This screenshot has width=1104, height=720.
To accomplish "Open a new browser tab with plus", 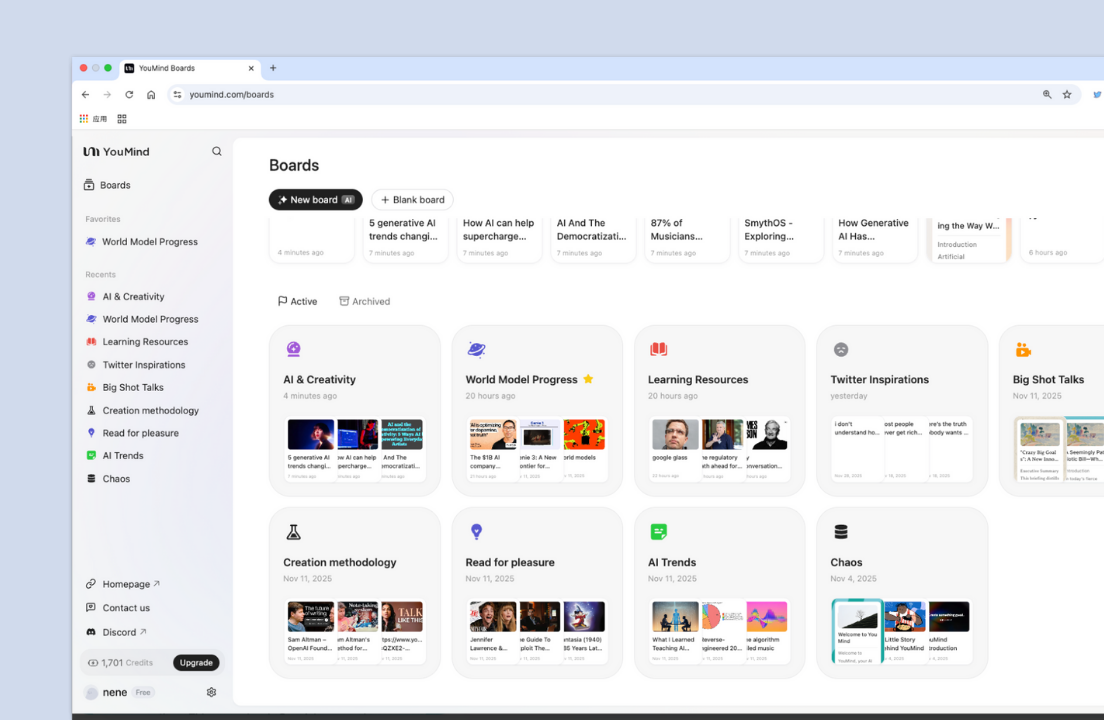I will click(x=273, y=68).
